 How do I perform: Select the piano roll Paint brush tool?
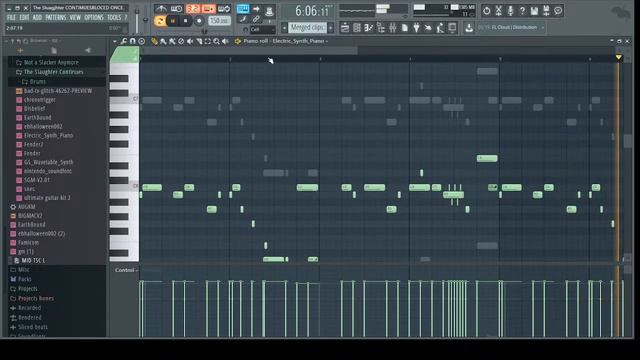(163, 41)
